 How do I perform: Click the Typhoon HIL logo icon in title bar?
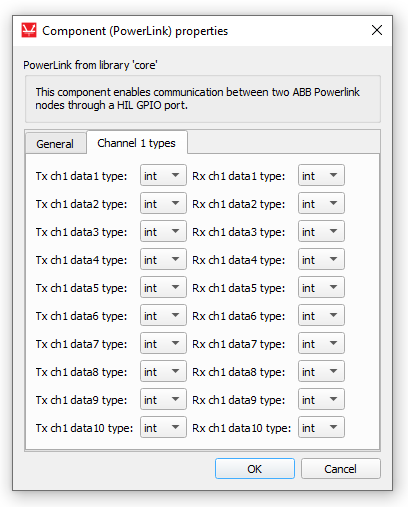point(29,30)
